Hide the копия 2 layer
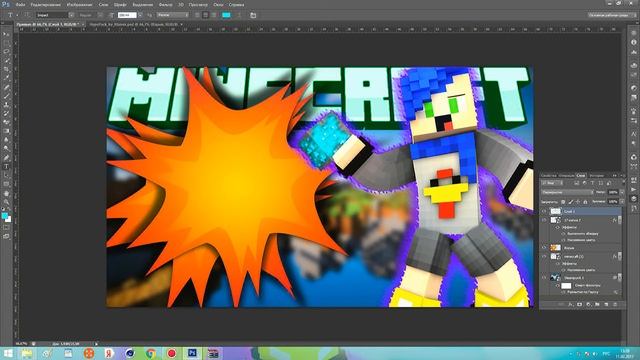This screenshot has height=360, width=640. [x=544, y=220]
